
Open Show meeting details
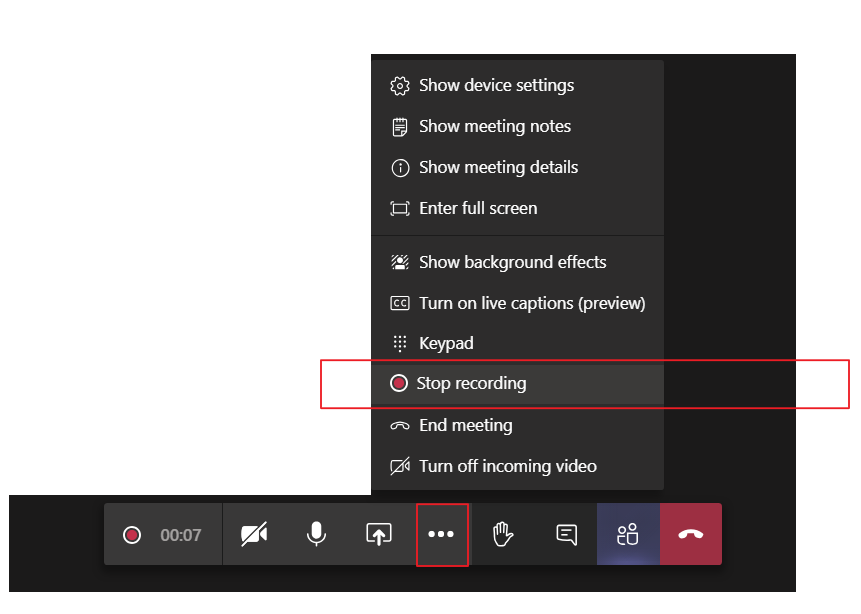[518, 168]
